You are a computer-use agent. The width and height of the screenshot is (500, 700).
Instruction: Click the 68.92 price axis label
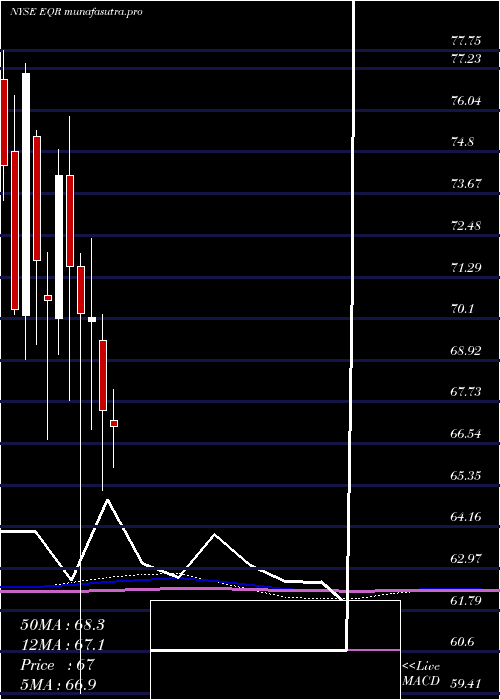tap(466, 350)
